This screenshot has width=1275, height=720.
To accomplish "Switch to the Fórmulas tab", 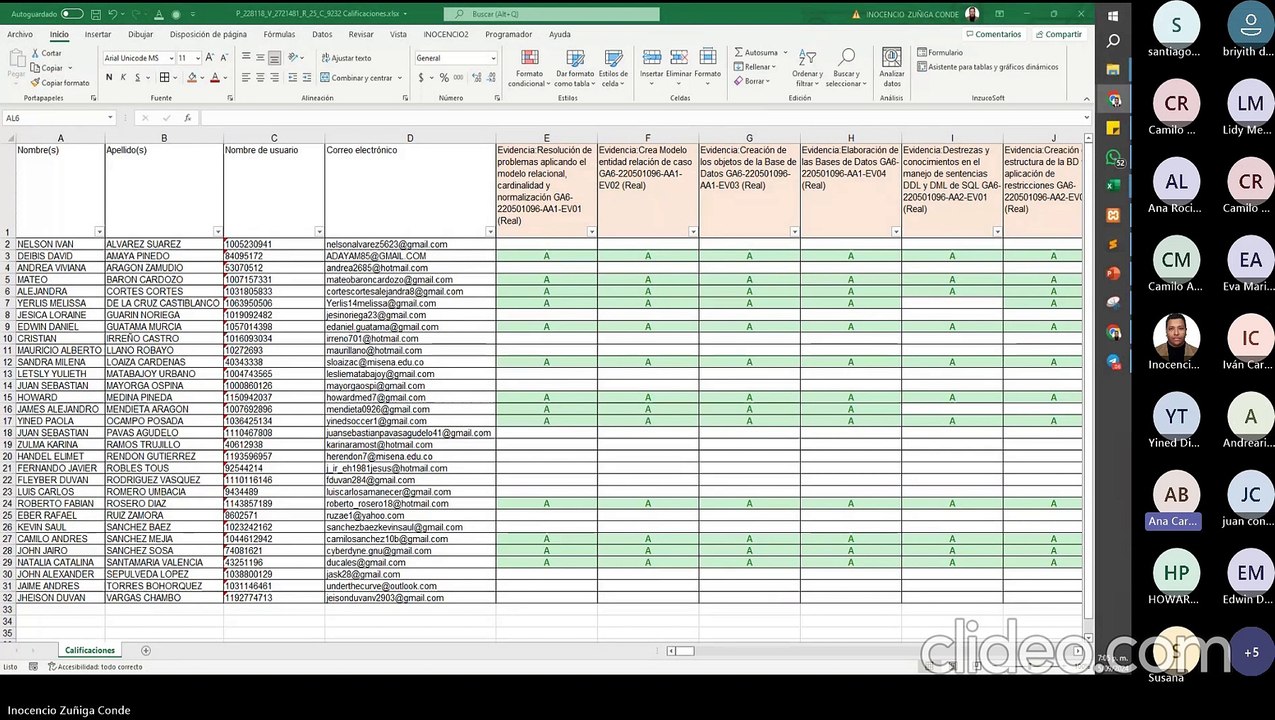I will (x=279, y=34).
